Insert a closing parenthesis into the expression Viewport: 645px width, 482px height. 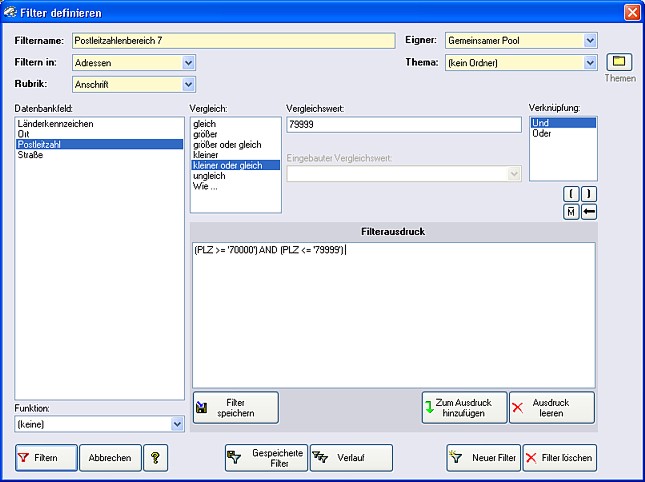pos(589,192)
